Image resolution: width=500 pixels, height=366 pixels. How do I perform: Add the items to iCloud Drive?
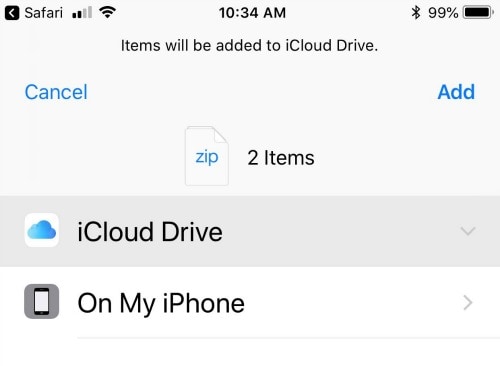click(456, 92)
